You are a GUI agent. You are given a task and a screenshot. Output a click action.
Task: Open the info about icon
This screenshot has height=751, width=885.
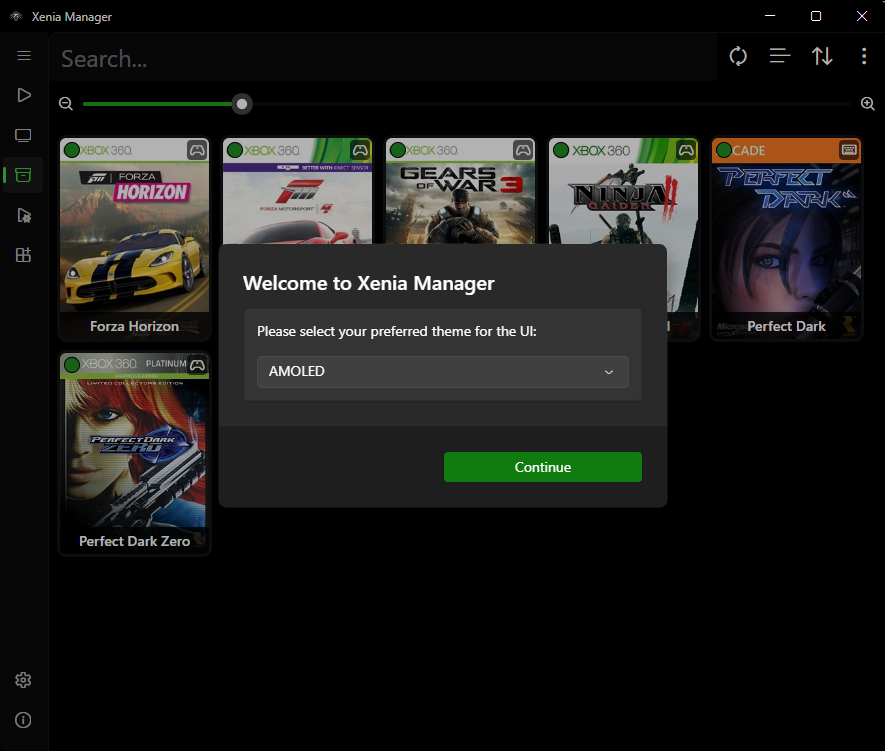tap(23, 720)
